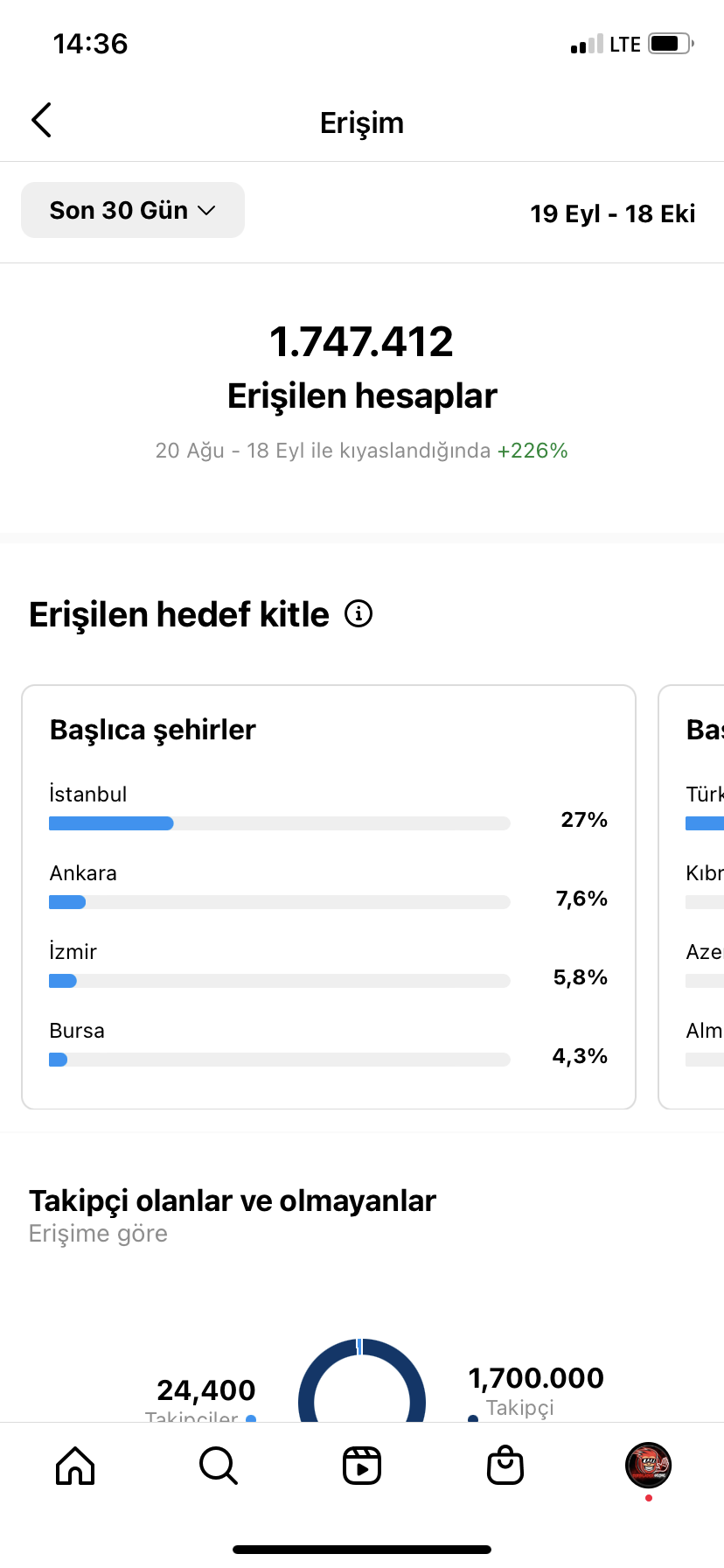The image size is (724, 1568).
Task: Tap the follower donut chart
Action: (362, 1380)
